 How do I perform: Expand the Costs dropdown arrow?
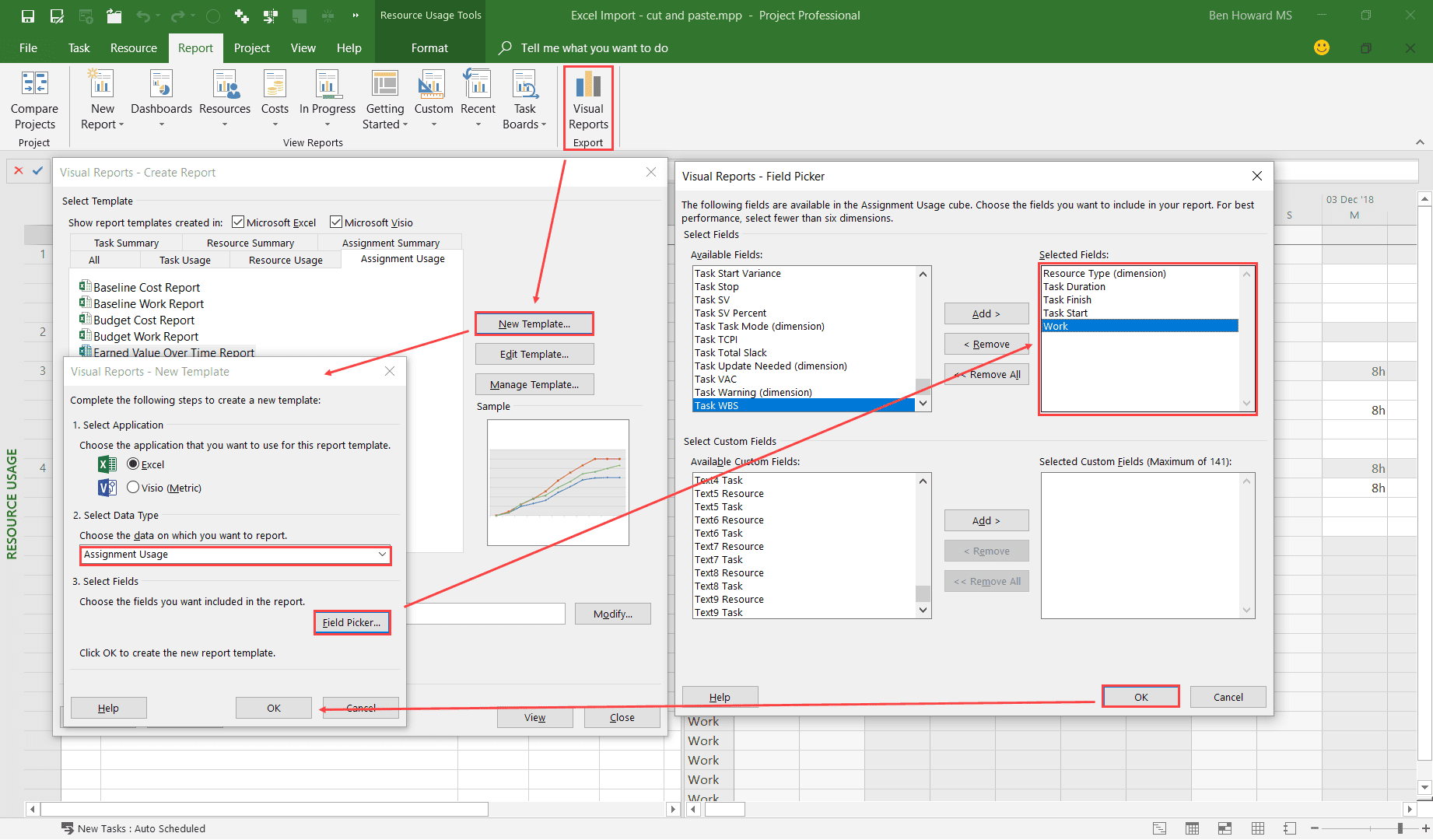tap(275, 124)
